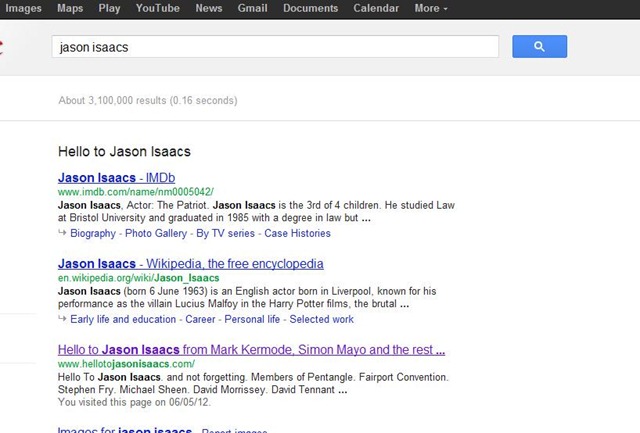Click in the search box containing jason isaacs
Viewport: 640px width, 433px height.
[x=275, y=47]
